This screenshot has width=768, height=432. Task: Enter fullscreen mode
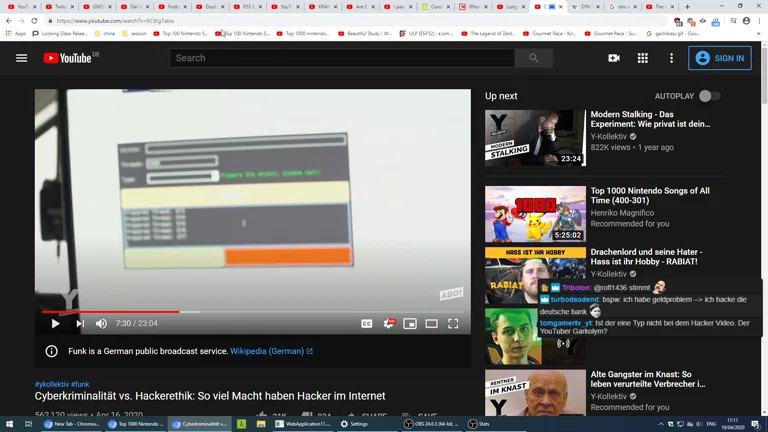tap(453, 324)
